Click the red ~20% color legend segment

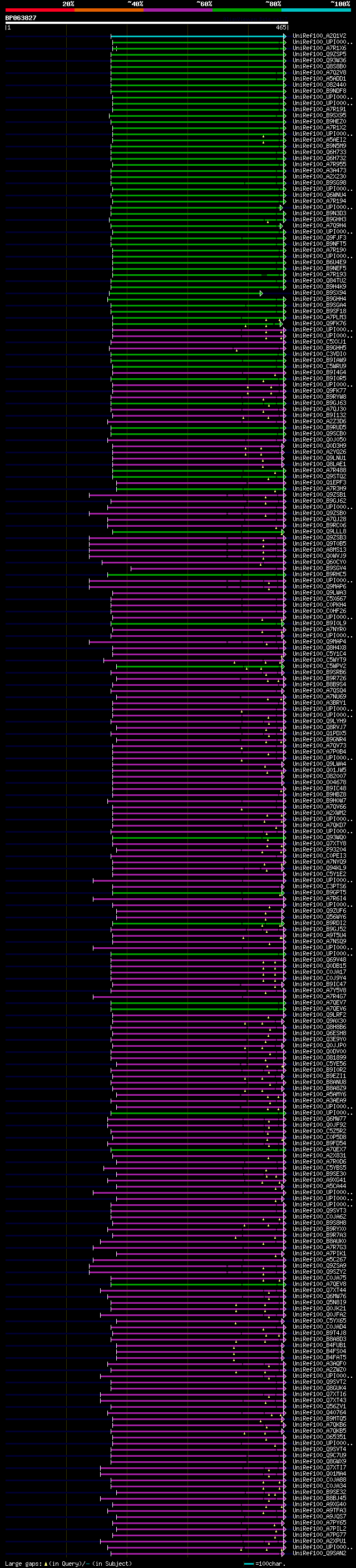[x=40, y=11]
